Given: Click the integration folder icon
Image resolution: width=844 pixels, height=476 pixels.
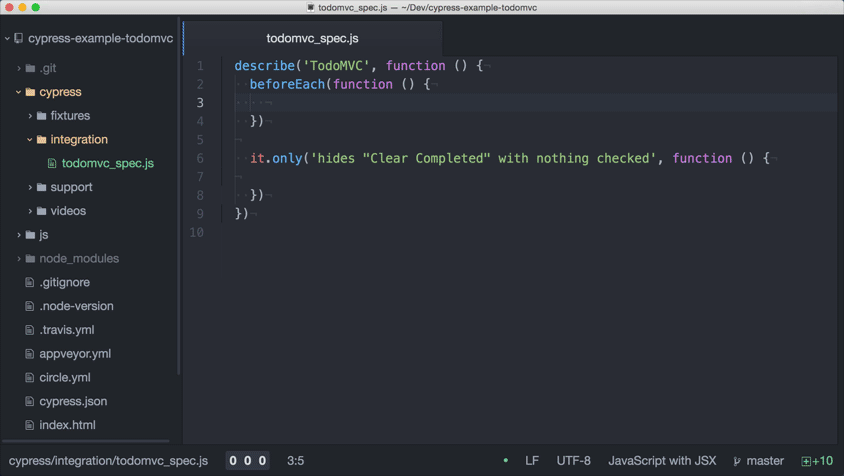Looking at the screenshot, I should coord(41,139).
